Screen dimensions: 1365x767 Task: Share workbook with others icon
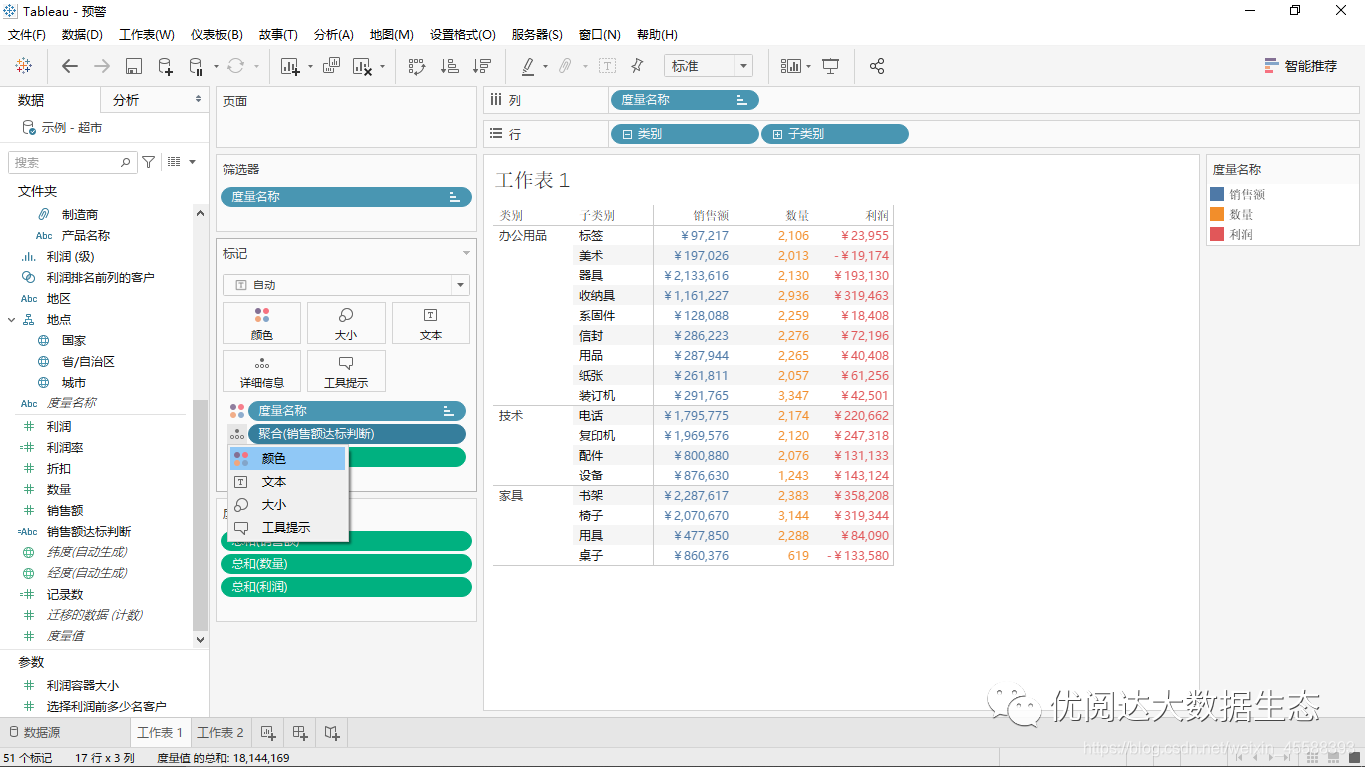(x=877, y=66)
